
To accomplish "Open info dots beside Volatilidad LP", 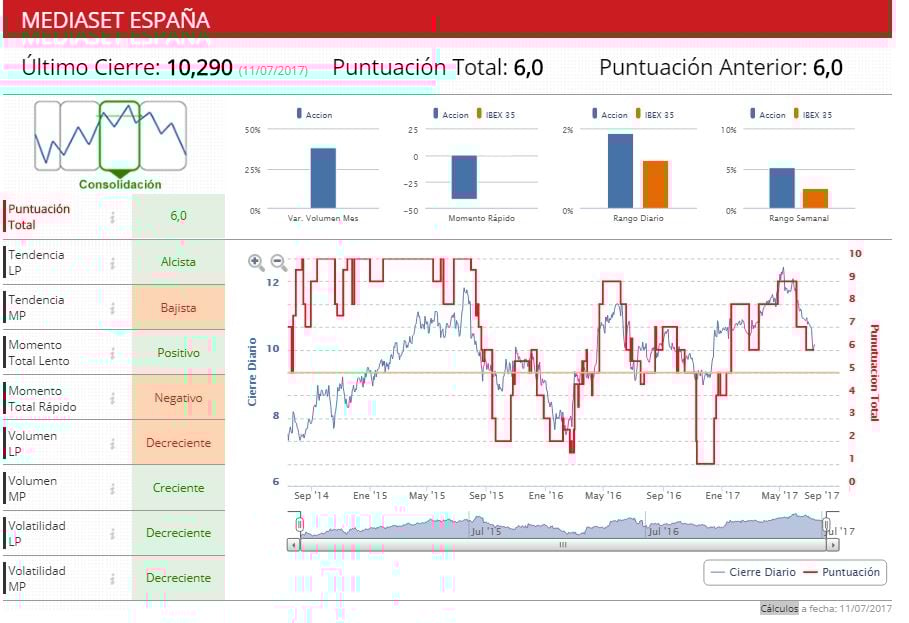I will pyautogui.click(x=112, y=533).
